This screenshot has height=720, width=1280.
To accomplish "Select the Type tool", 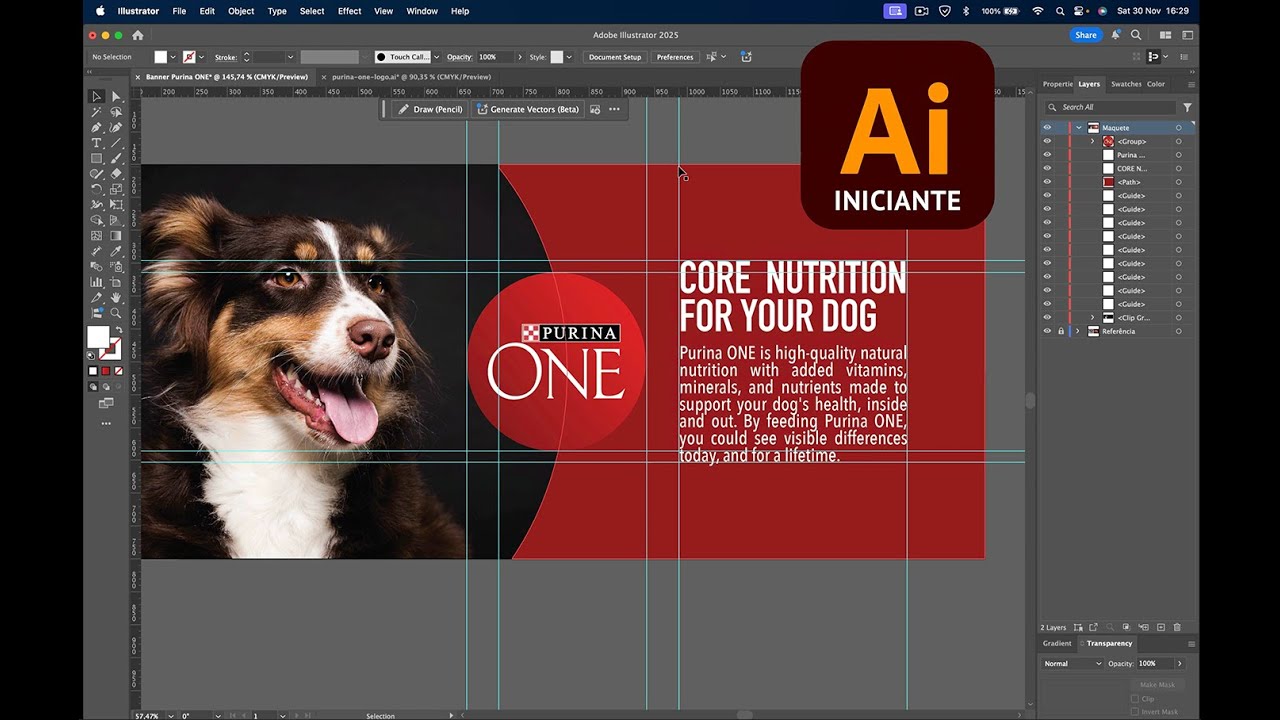I will [97, 143].
